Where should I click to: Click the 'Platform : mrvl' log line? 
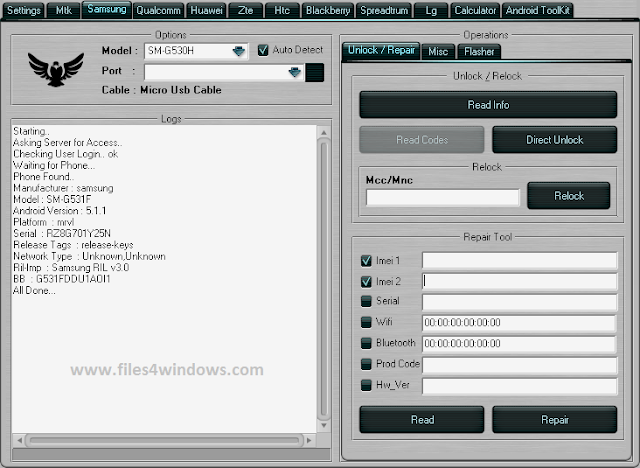(x=43, y=222)
